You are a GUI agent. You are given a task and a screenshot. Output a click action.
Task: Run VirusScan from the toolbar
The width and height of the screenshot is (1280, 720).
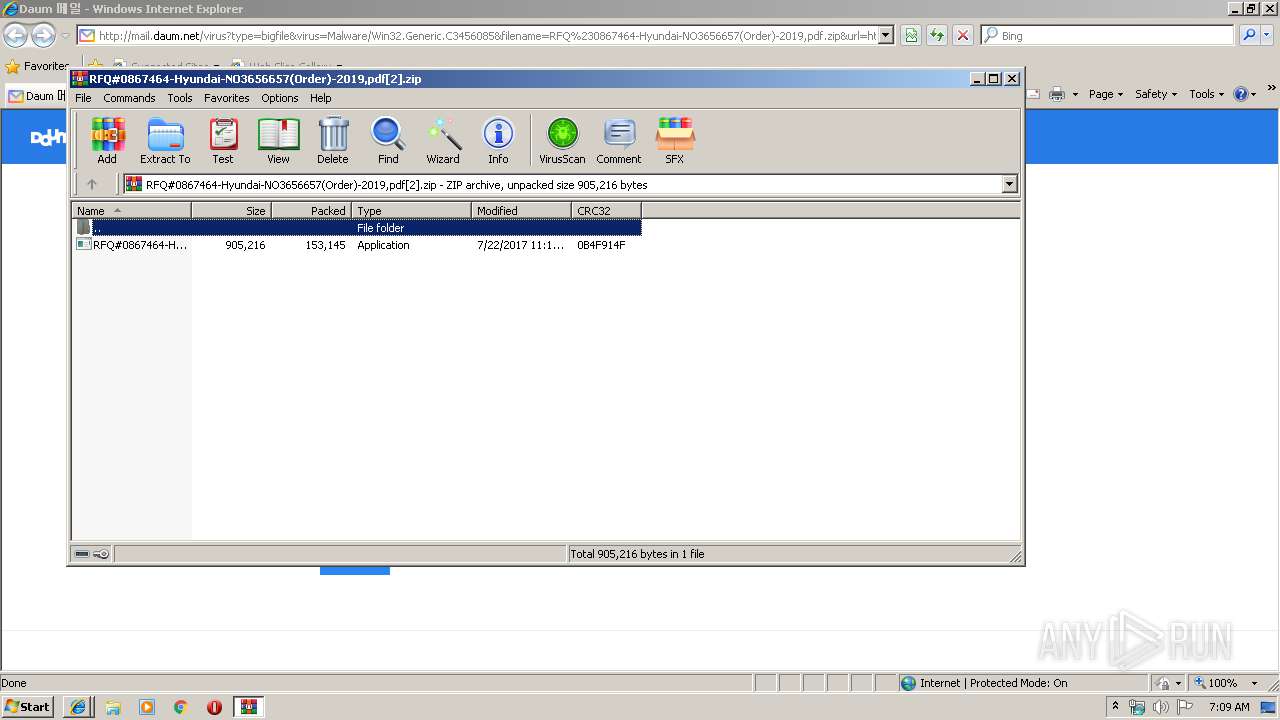(x=562, y=140)
